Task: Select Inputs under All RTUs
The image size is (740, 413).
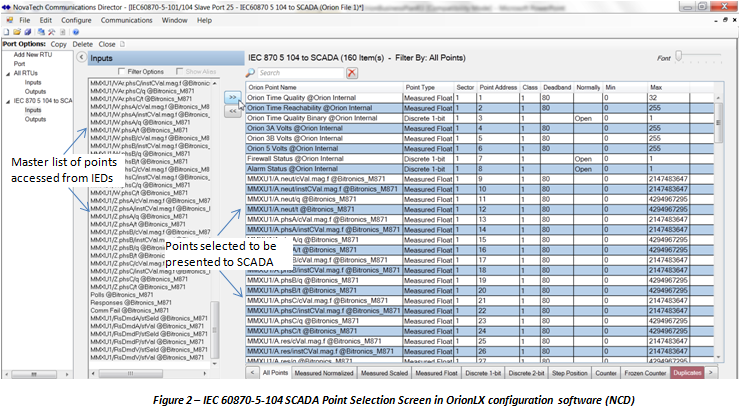Action: 33,83
